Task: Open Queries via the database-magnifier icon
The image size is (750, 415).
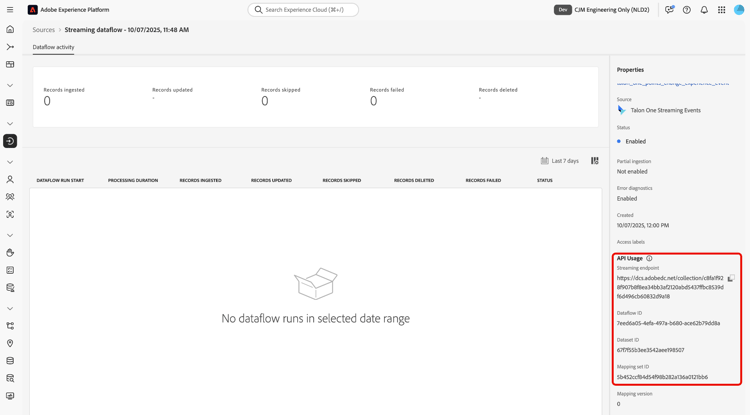Action: click(10, 379)
